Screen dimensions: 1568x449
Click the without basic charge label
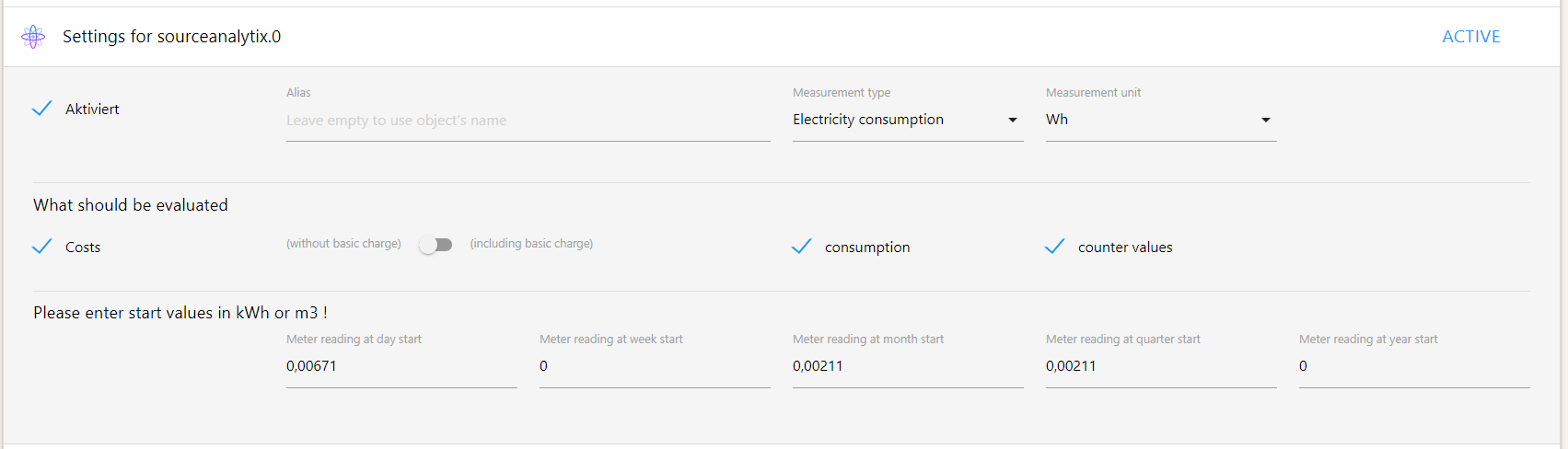(343, 244)
